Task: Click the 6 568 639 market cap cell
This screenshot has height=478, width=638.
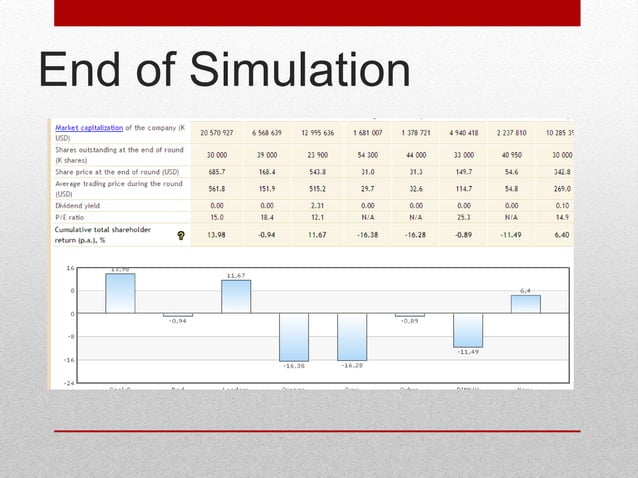Action: 267,133
